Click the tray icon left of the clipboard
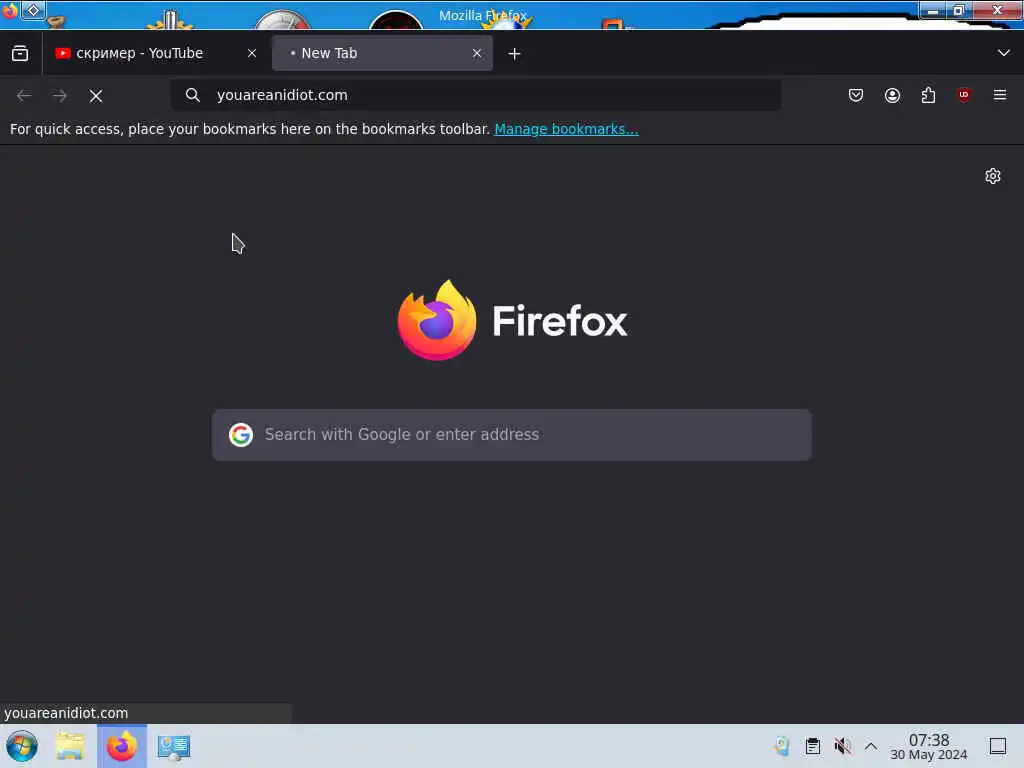1024x768 pixels. [x=782, y=746]
